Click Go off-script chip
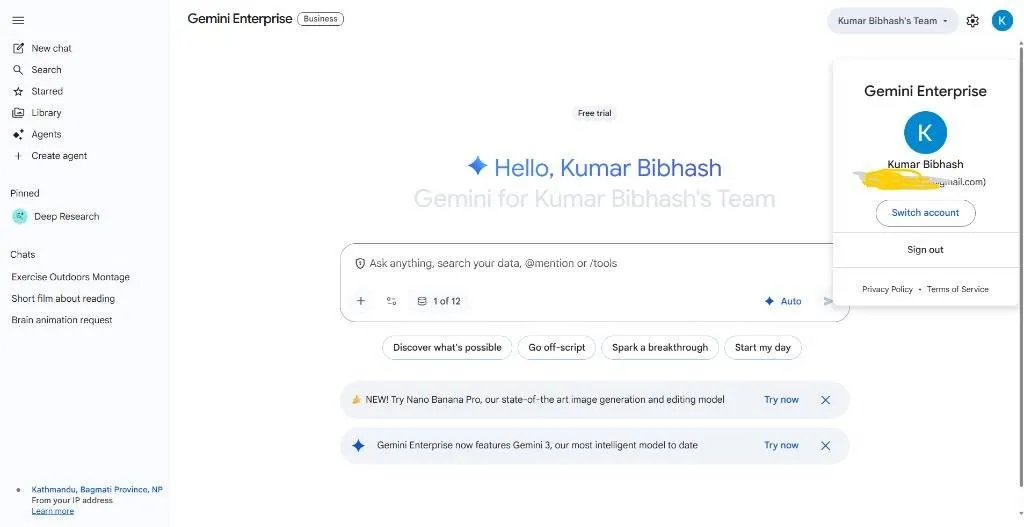This screenshot has height=527, width=1024. pyautogui.click(x=557, y=347)
